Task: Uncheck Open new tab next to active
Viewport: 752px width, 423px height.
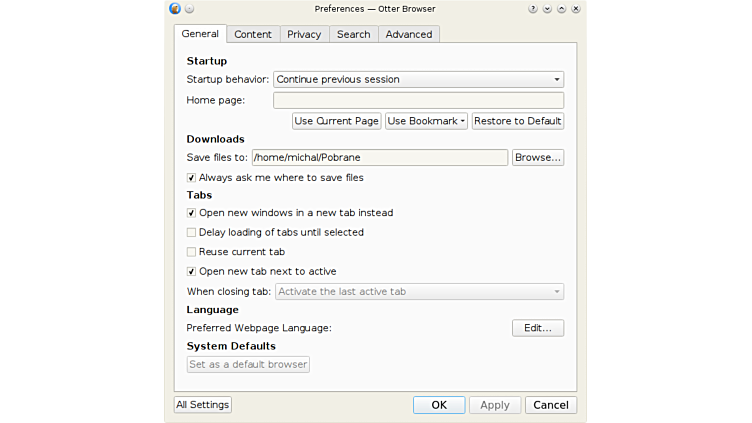Action: [192, 271]
